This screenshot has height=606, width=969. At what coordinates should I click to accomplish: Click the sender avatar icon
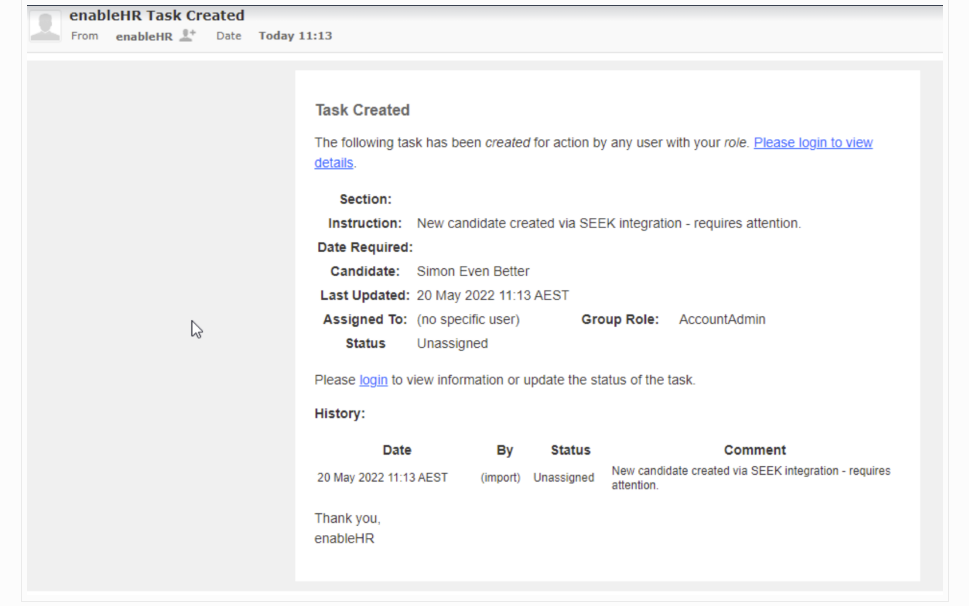pyautogui.click(x=45, y=26)
